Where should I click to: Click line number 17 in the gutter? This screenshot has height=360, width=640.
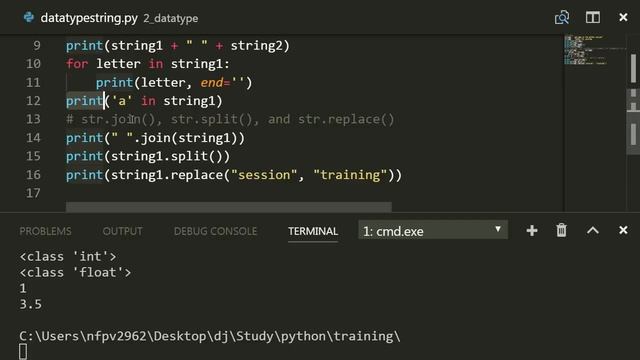33,193
